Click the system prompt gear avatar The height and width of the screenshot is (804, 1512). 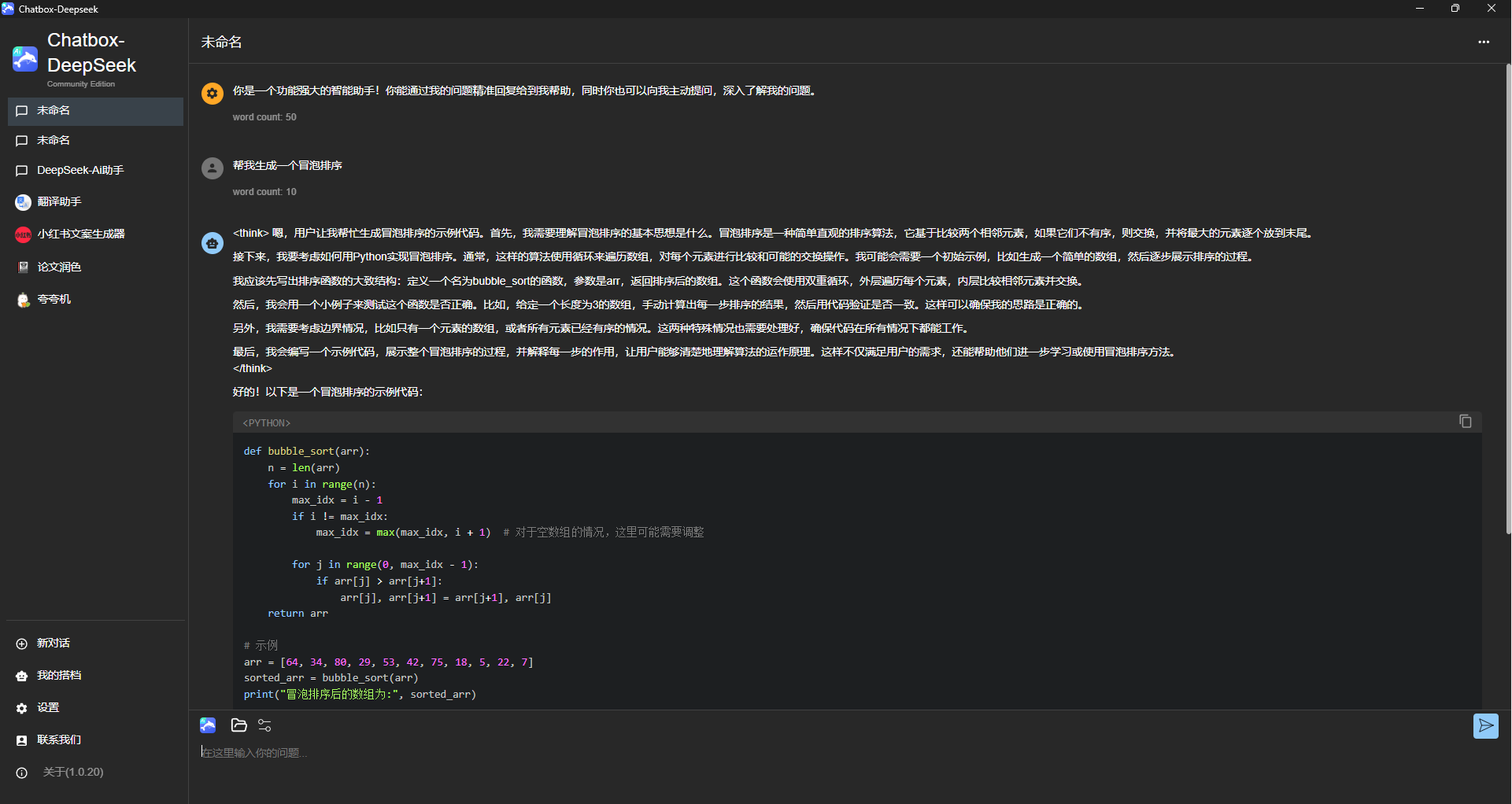click(213, 94)
